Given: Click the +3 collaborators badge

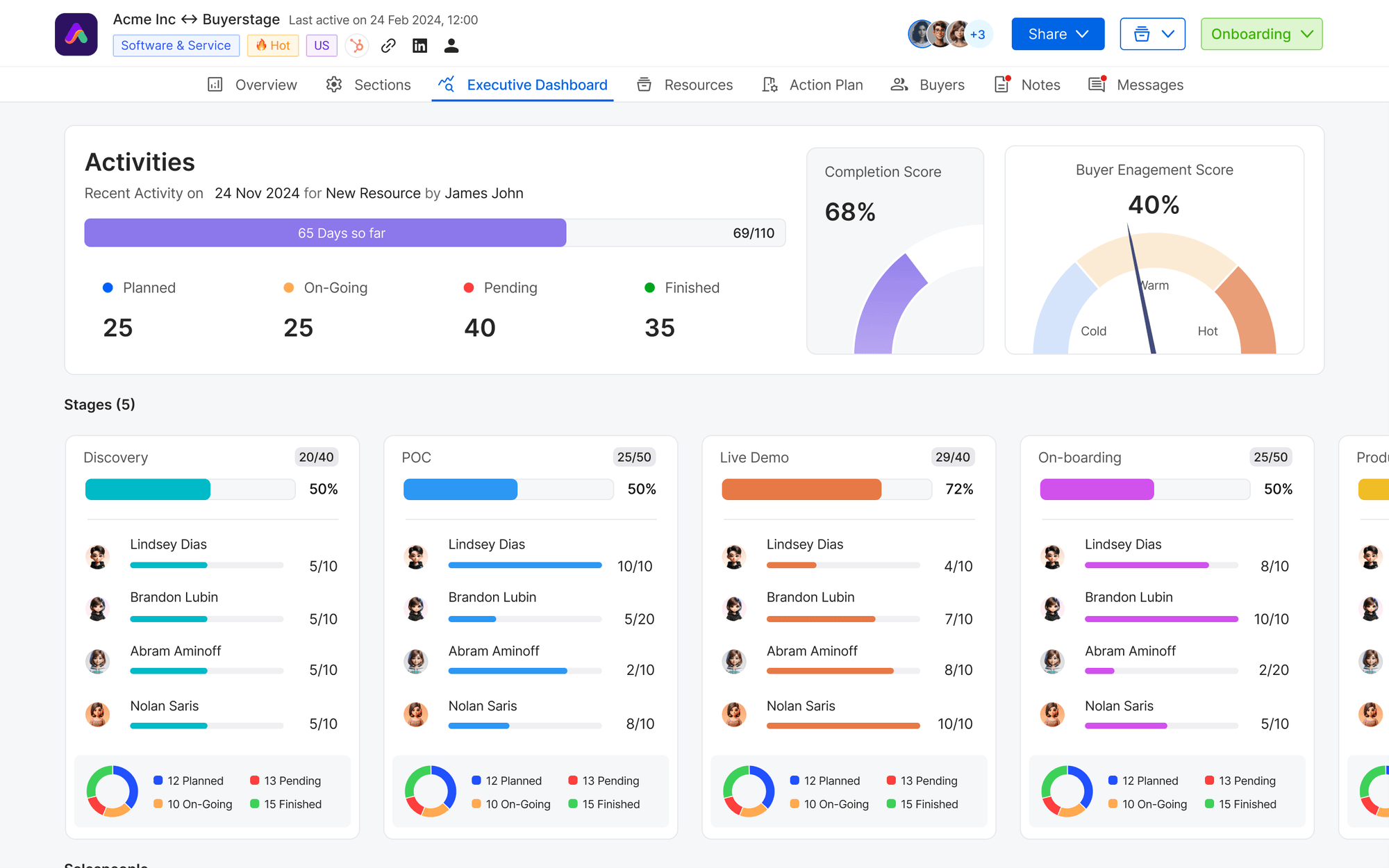Looking at the screenshot, I should [978, 34].
